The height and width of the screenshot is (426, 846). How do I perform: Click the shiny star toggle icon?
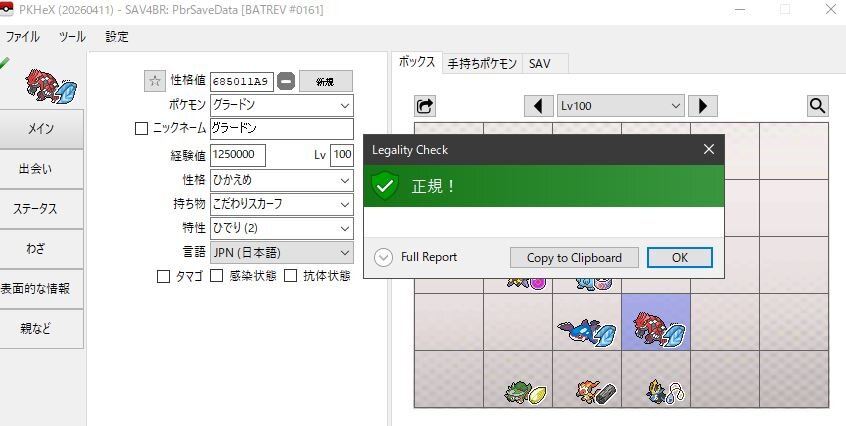coord(154,81)
